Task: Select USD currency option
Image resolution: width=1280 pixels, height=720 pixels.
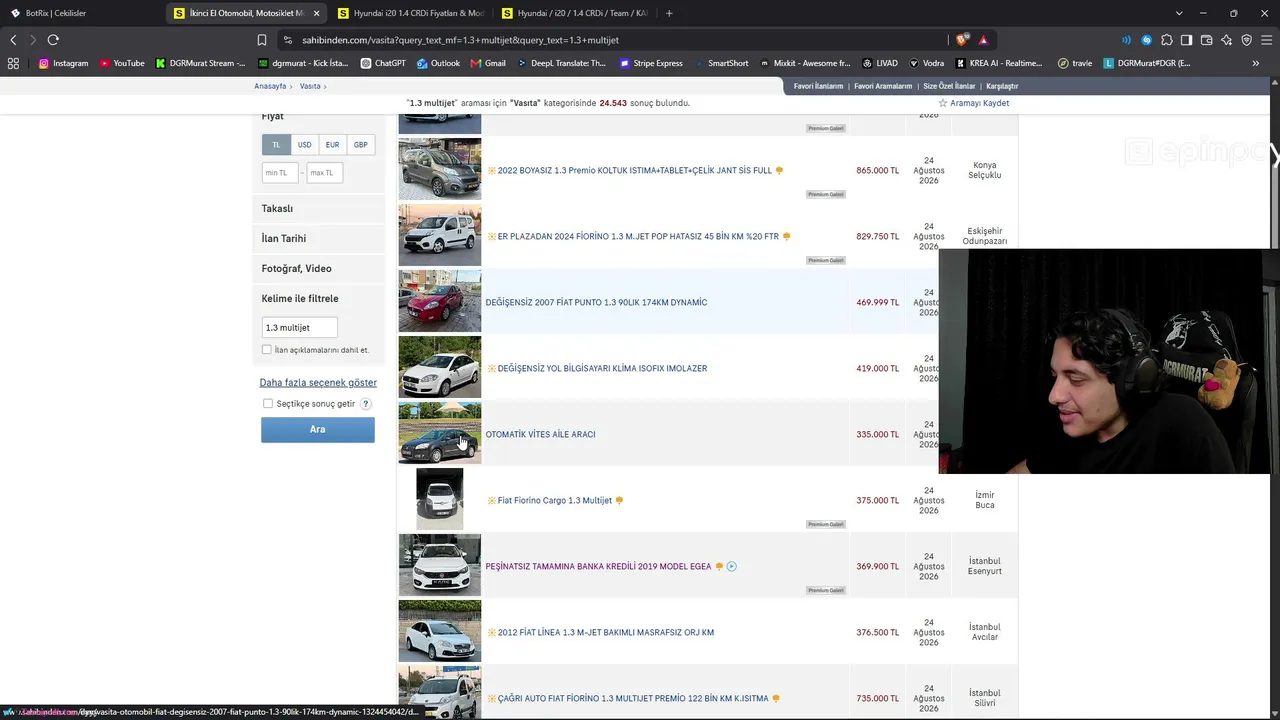Action: [x=304, y=145]
